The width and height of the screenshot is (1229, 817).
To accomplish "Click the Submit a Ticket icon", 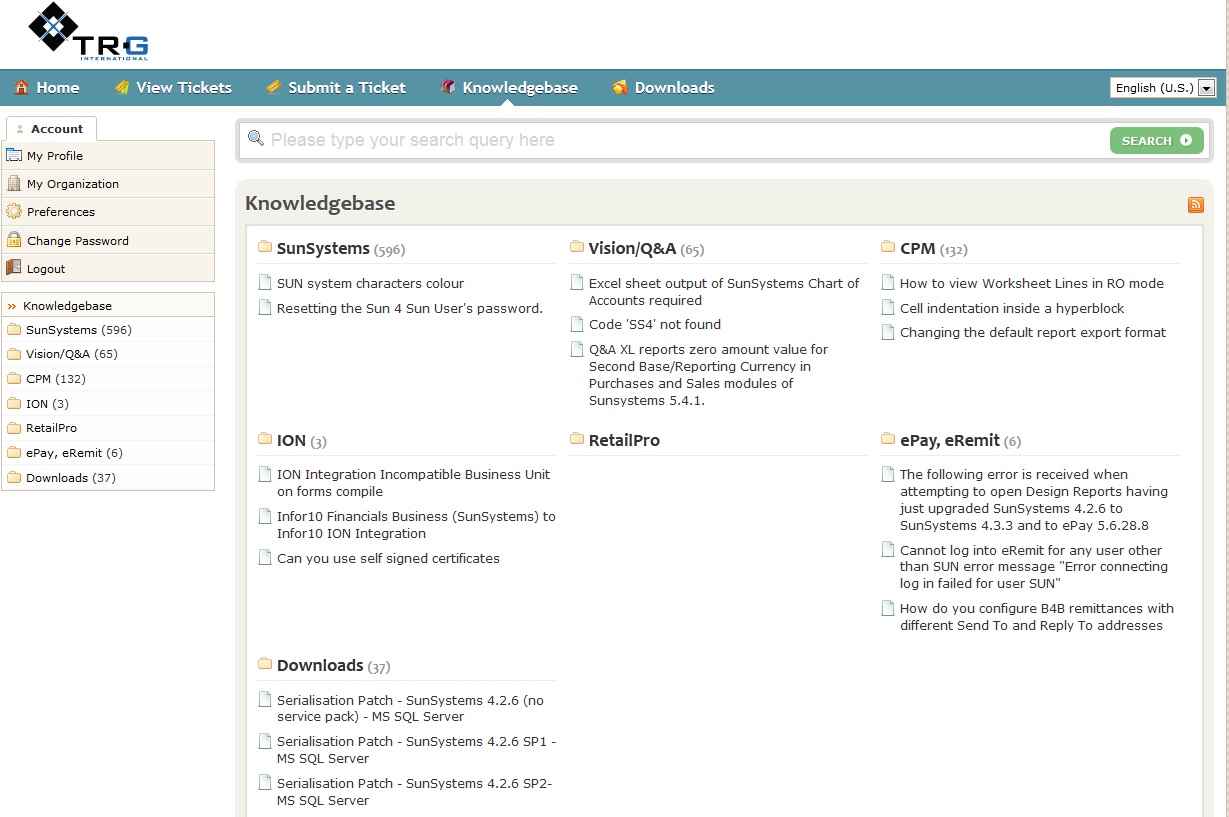I will [x=274, y=88].
